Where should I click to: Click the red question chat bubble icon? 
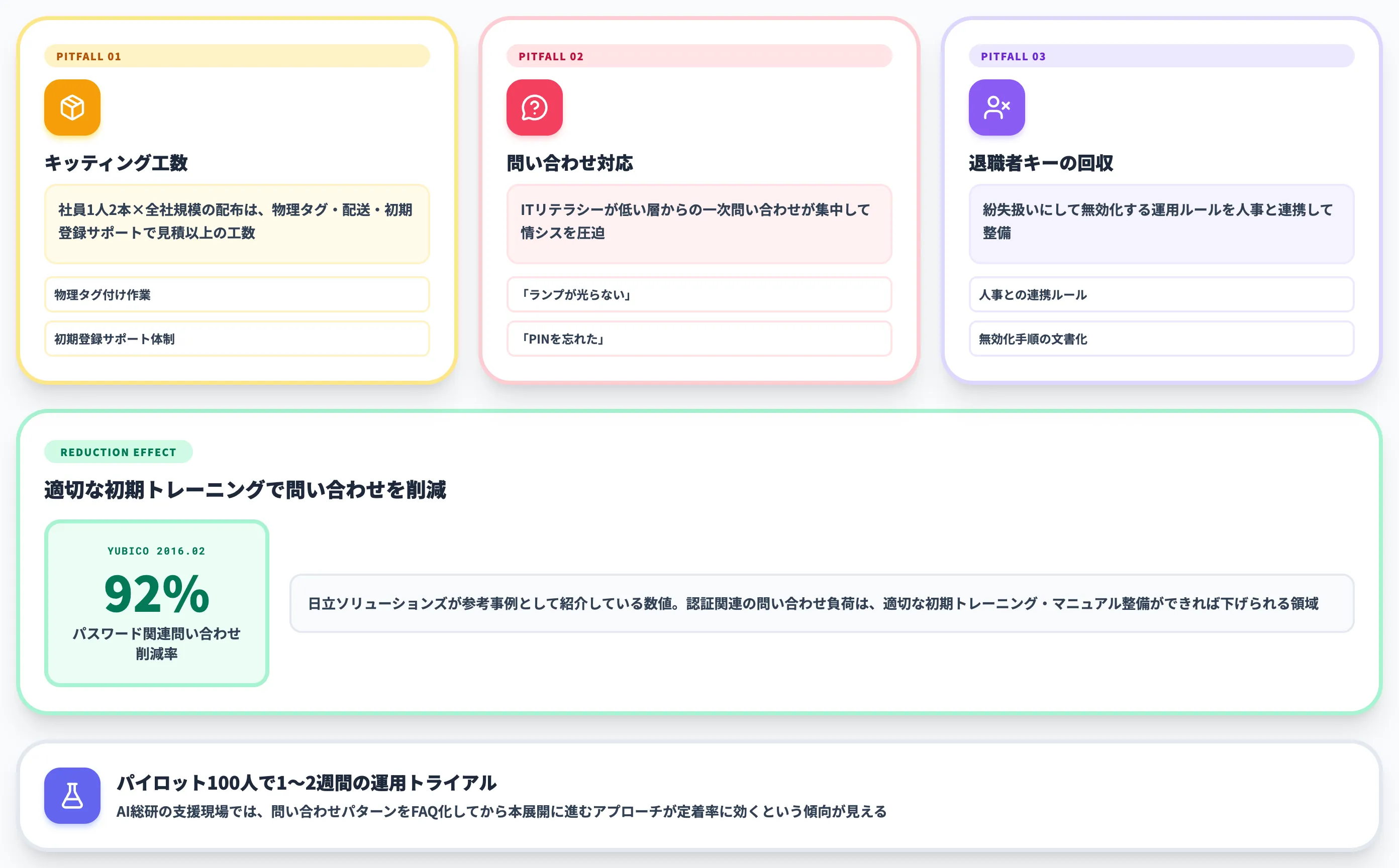click(534, 107)
